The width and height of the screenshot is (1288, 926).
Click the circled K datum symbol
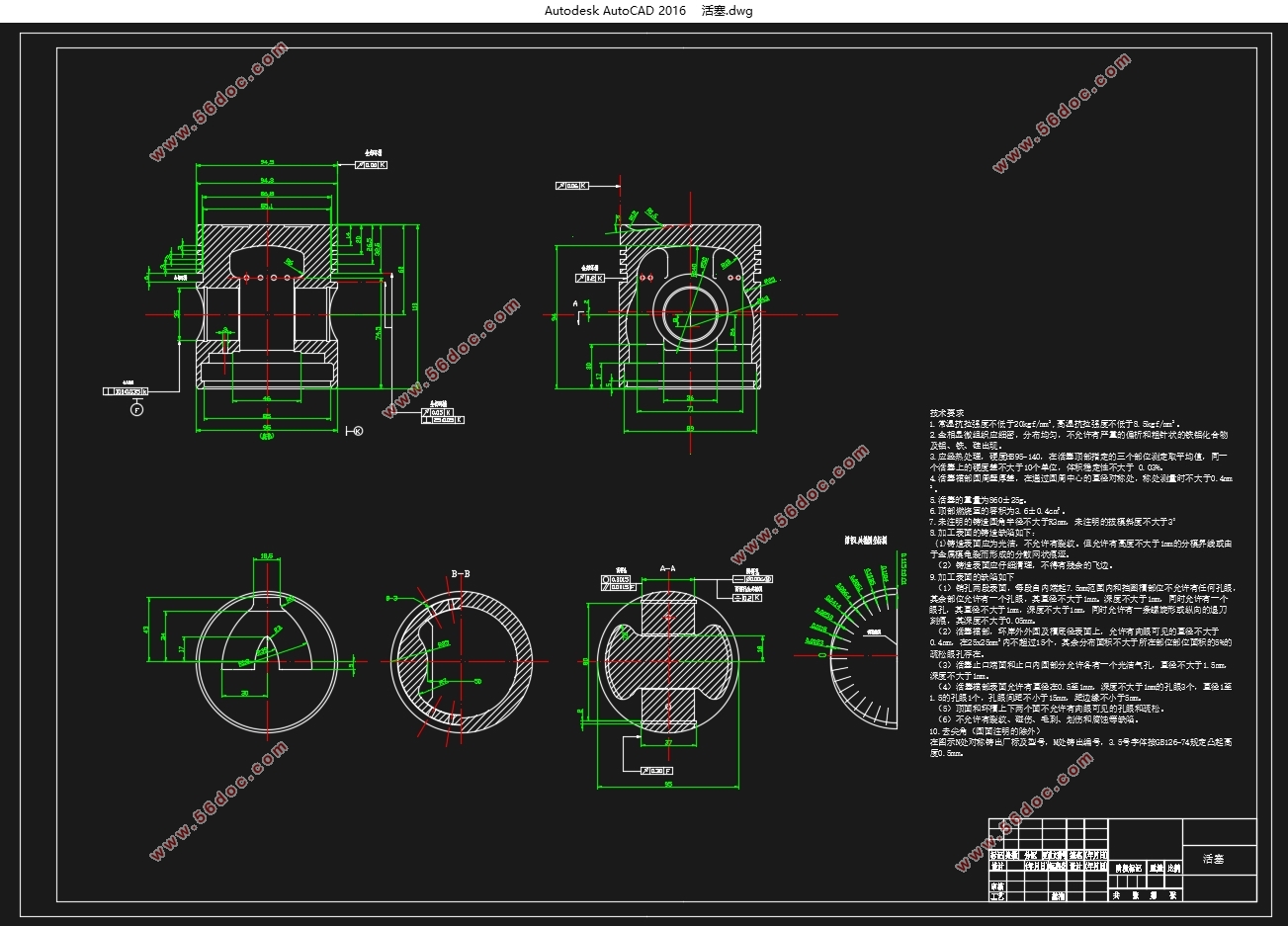pyautogui.click(x=358, y=431)
